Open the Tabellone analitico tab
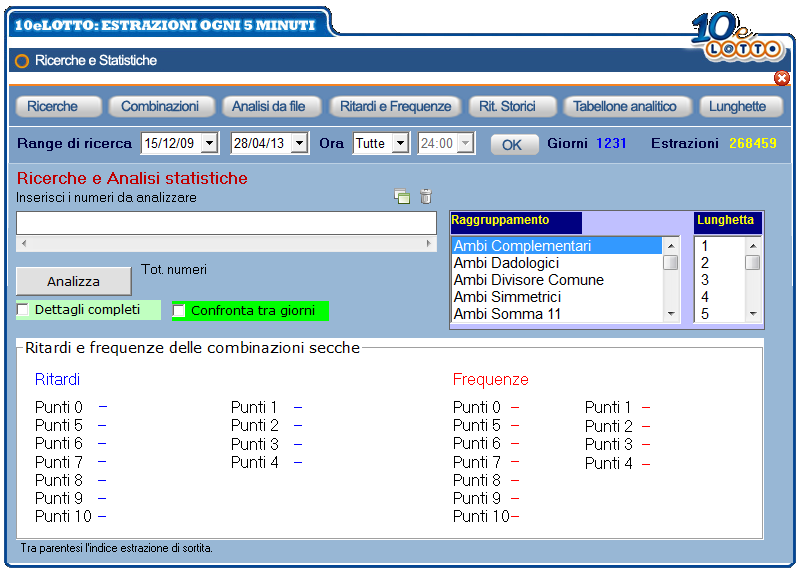Viewport: 804px width, 578px height. pyautogui.click(x=628, y=107)
